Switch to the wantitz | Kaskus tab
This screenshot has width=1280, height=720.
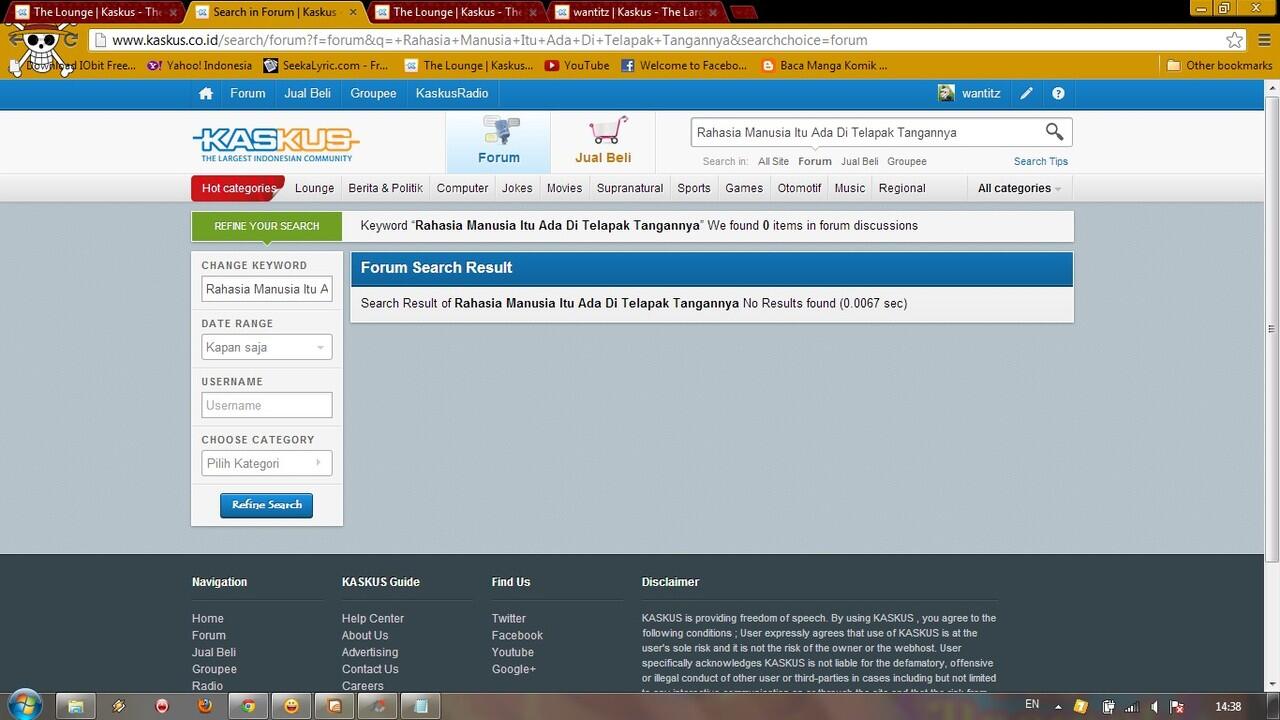pyautogui.click(x=636, y=12)
